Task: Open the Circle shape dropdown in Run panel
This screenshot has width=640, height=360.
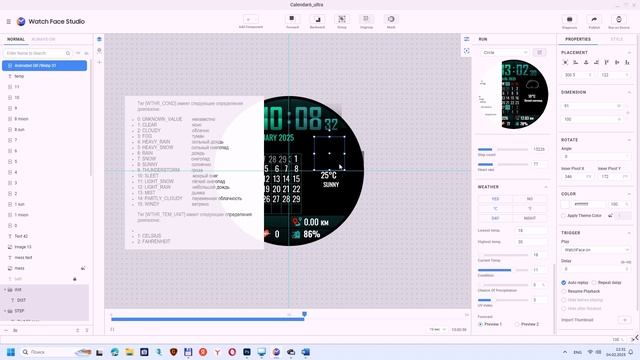Action: pos(505,53)
